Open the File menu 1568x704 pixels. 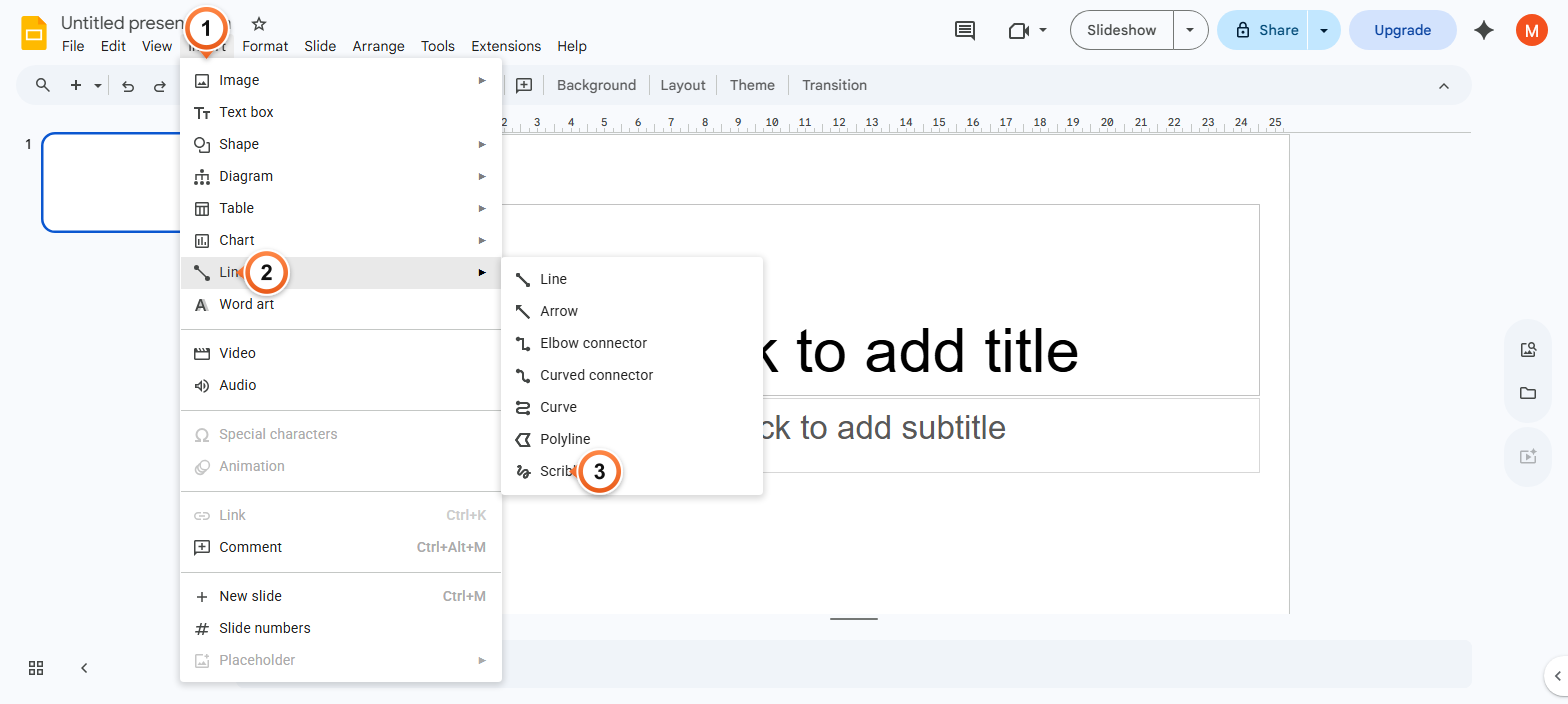click(73, 46)
